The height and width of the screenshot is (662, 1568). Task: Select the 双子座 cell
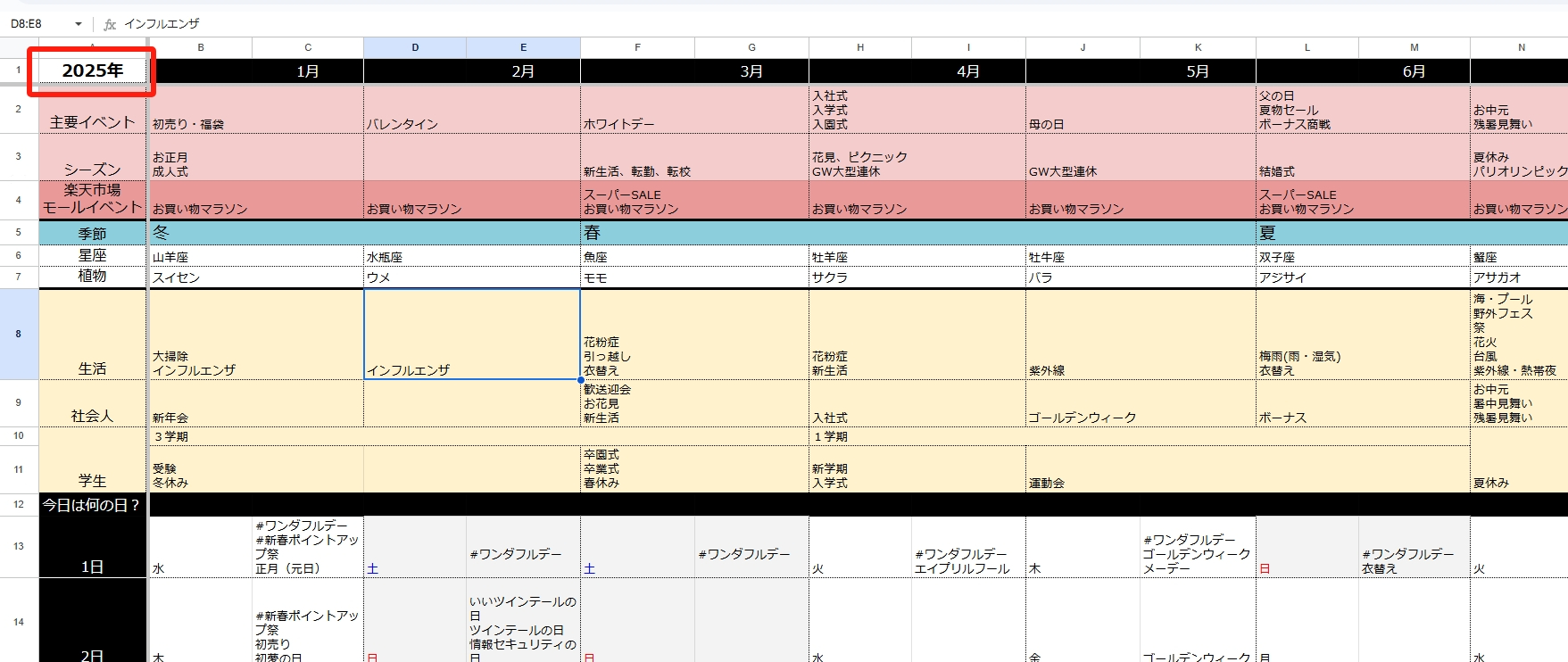point(1363,256)
